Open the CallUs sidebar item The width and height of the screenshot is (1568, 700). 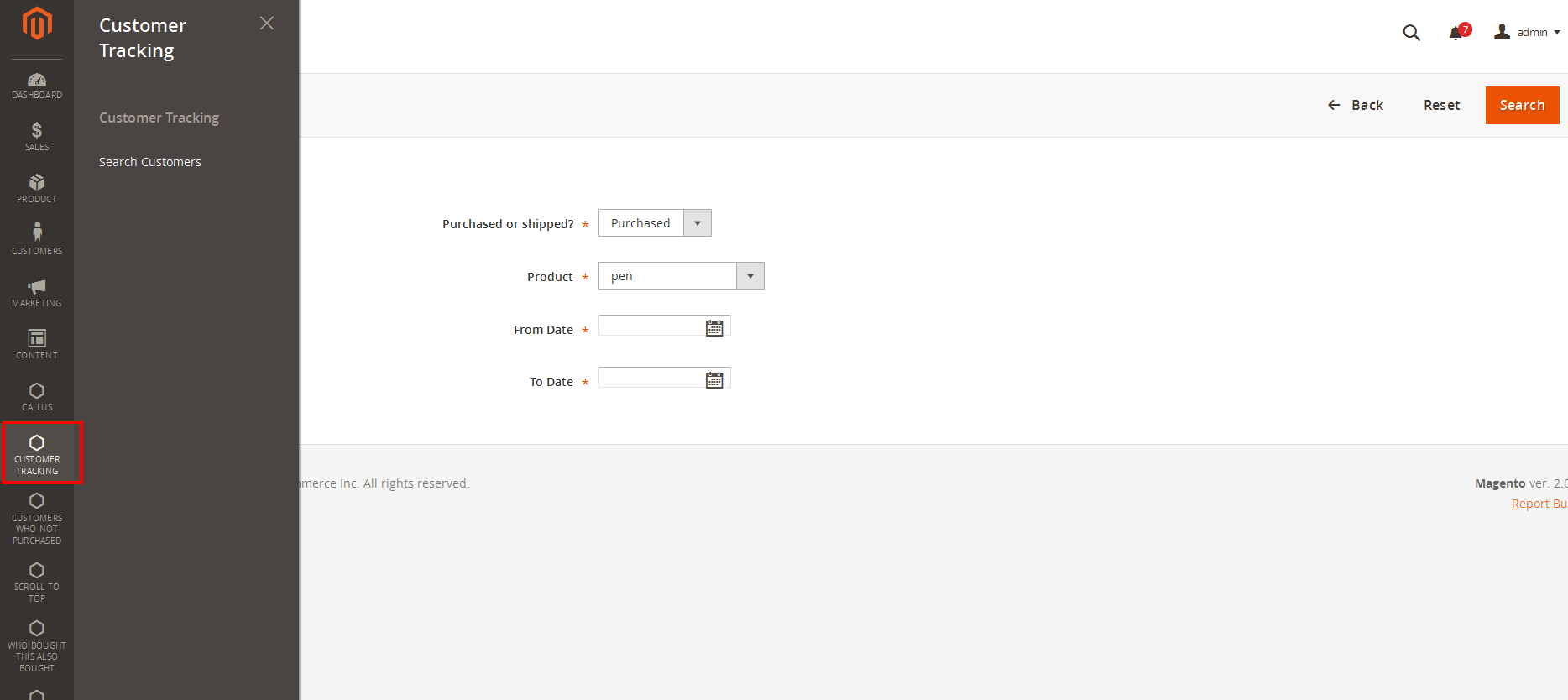pos(37,397)
